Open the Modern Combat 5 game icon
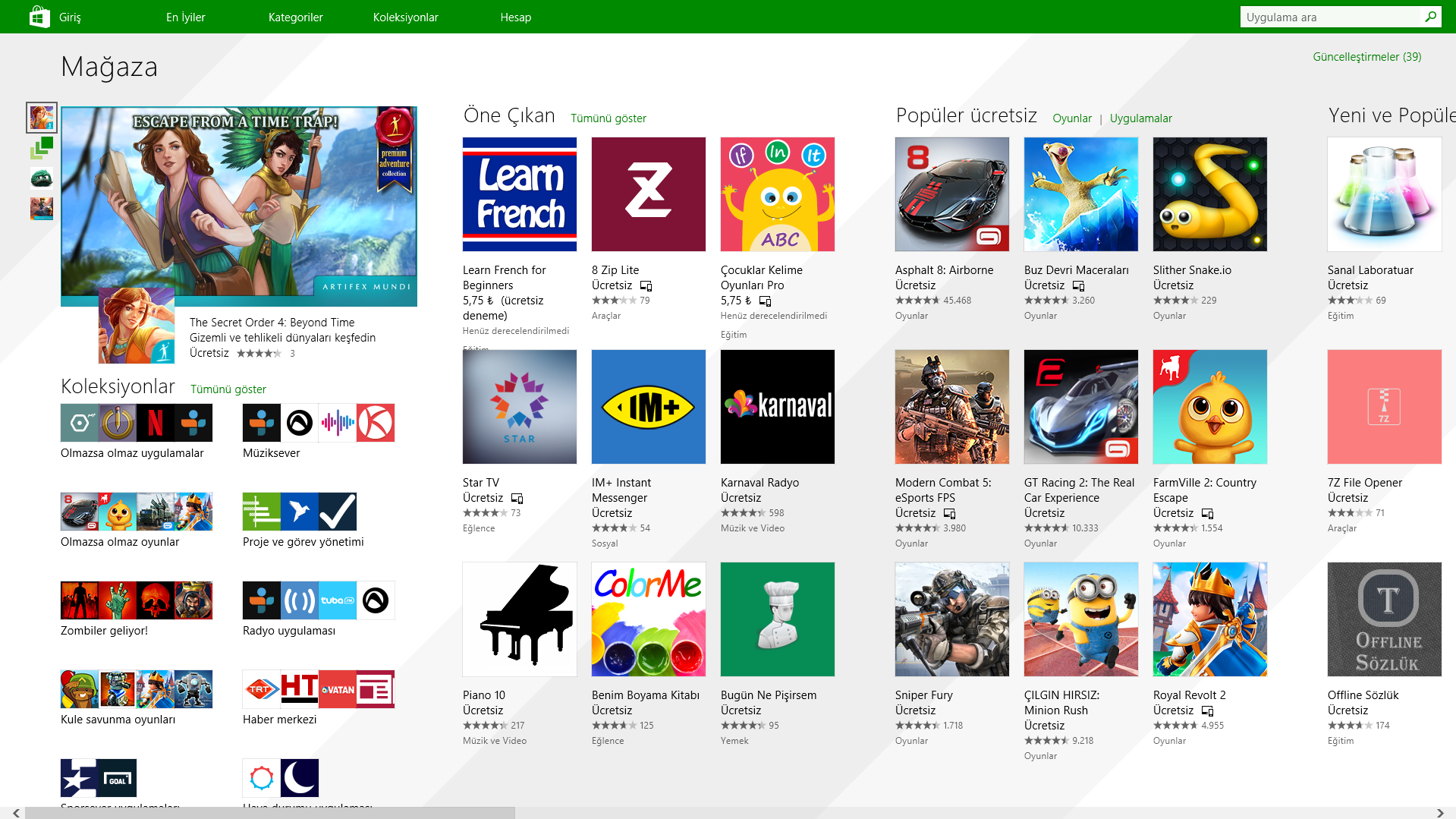The image size is (1456, 819). 952,407
